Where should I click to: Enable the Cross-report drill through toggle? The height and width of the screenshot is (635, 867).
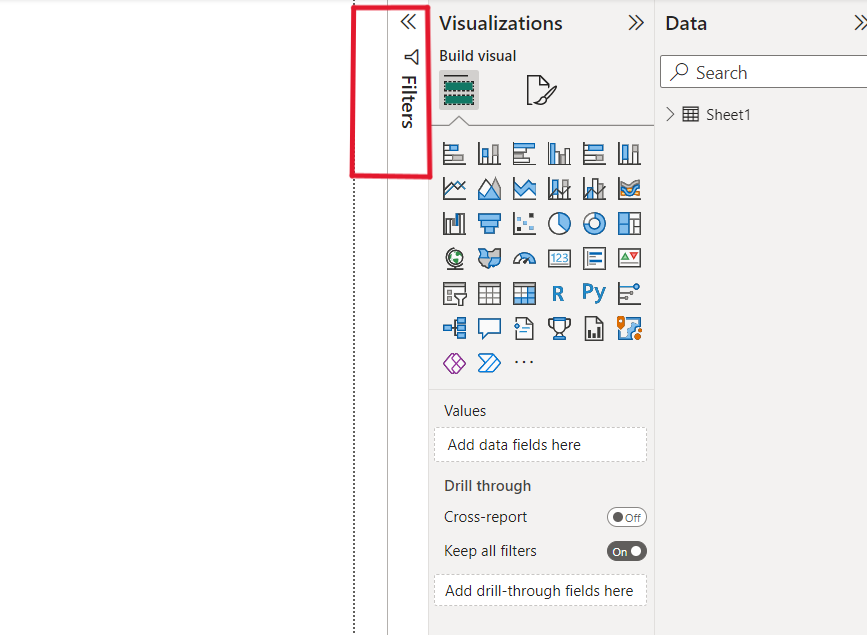tap(627, 517)
